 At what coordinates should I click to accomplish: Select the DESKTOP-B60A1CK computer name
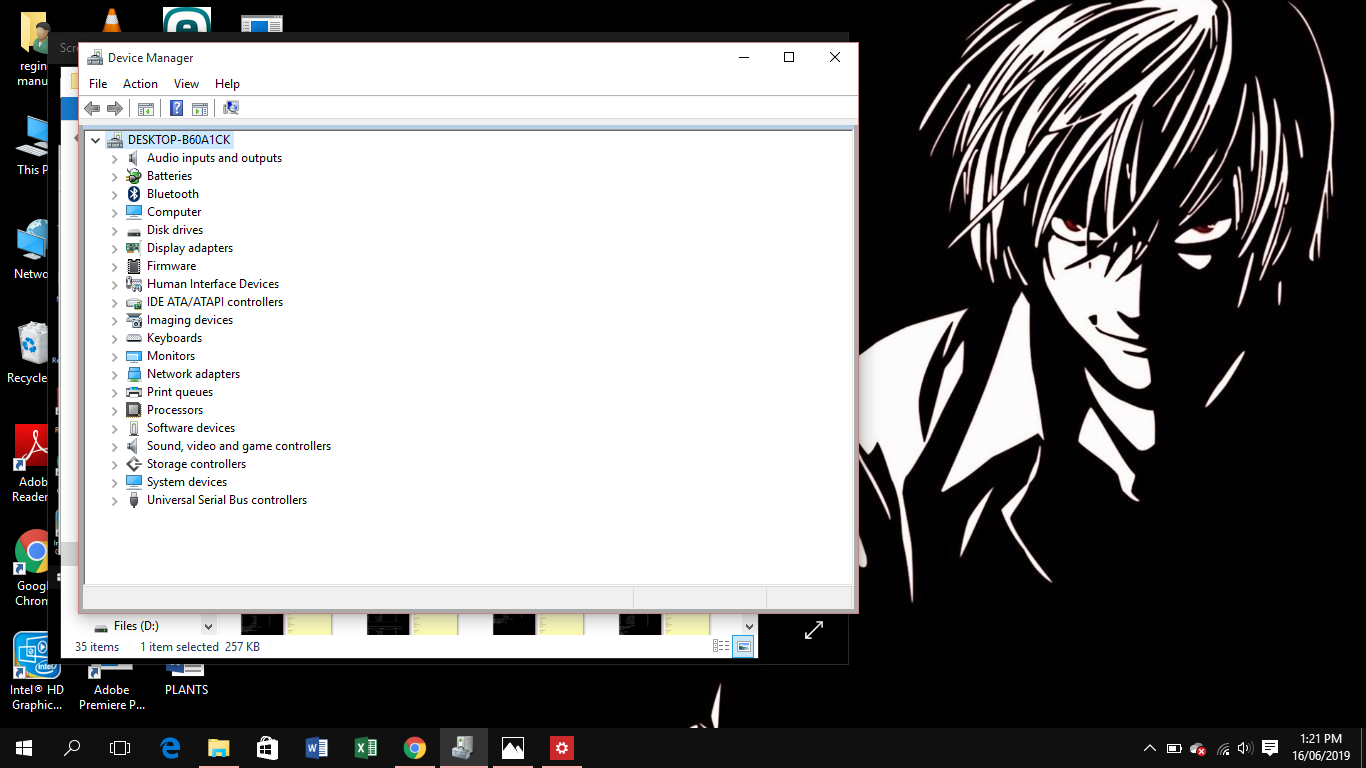[179, 140]
